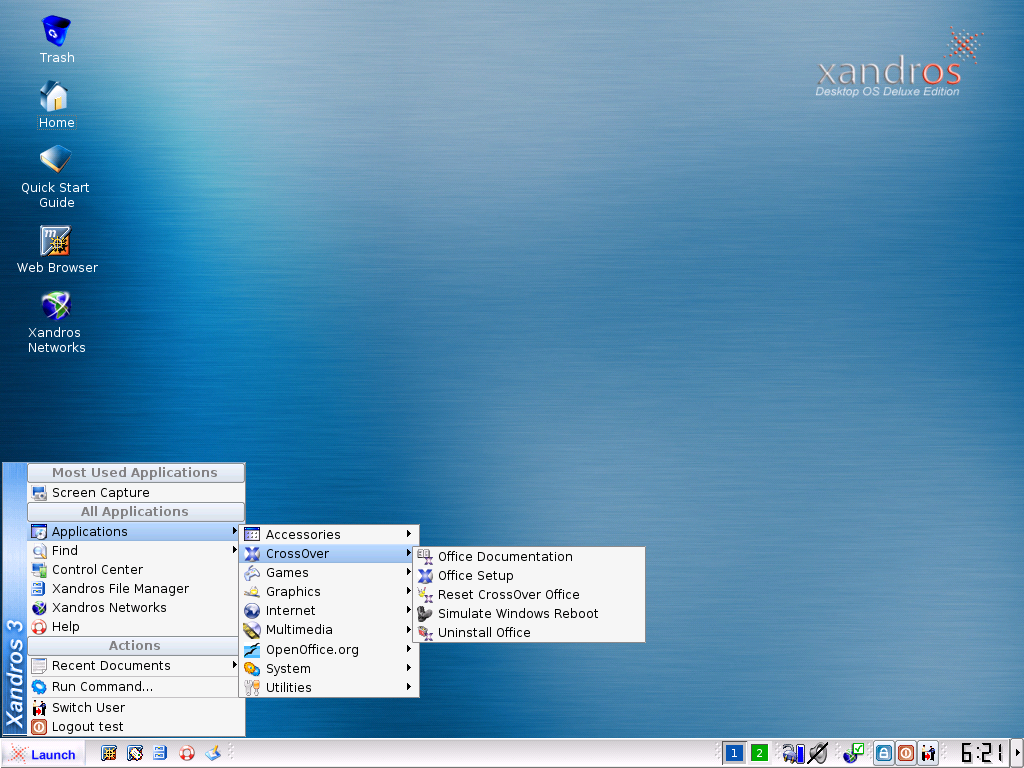Click the Internet globe category icon
The width and height of the screenshot is (1024, 768).
252,611
